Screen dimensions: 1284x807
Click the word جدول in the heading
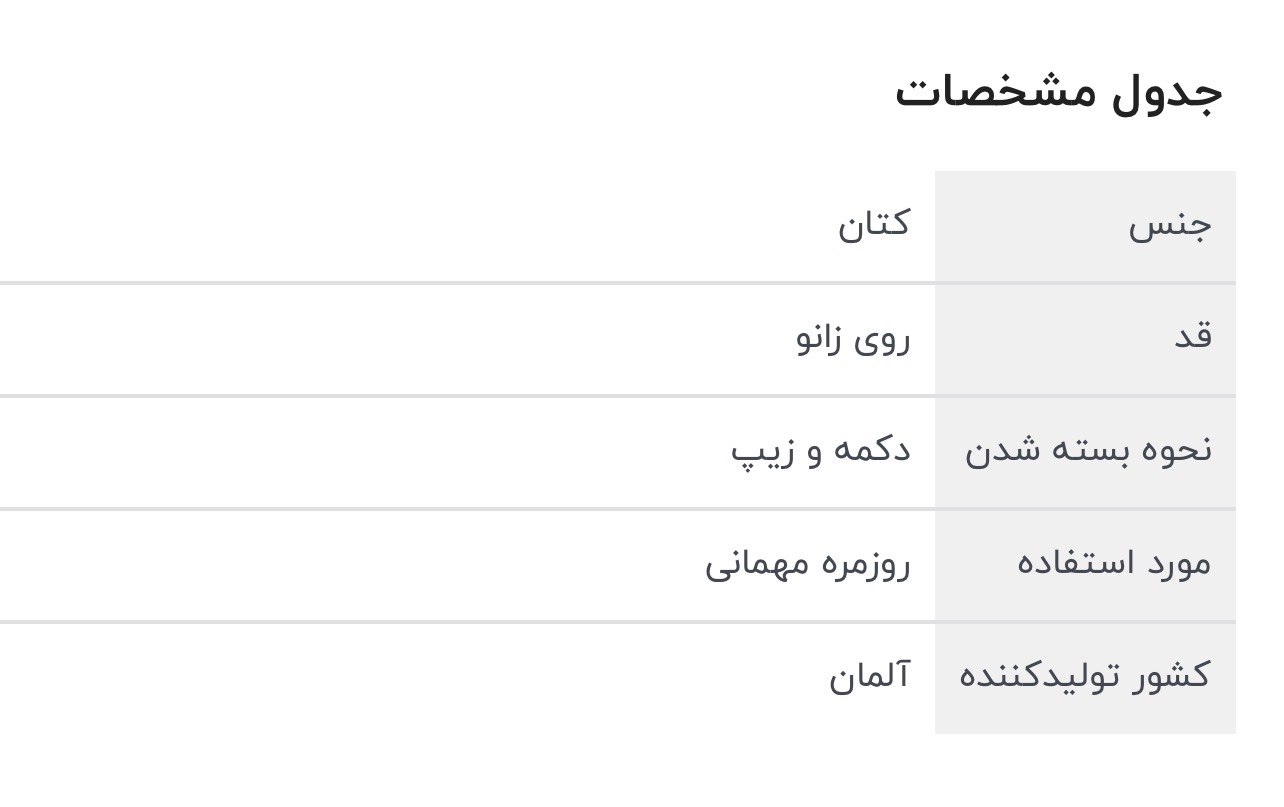point(1167,92)
